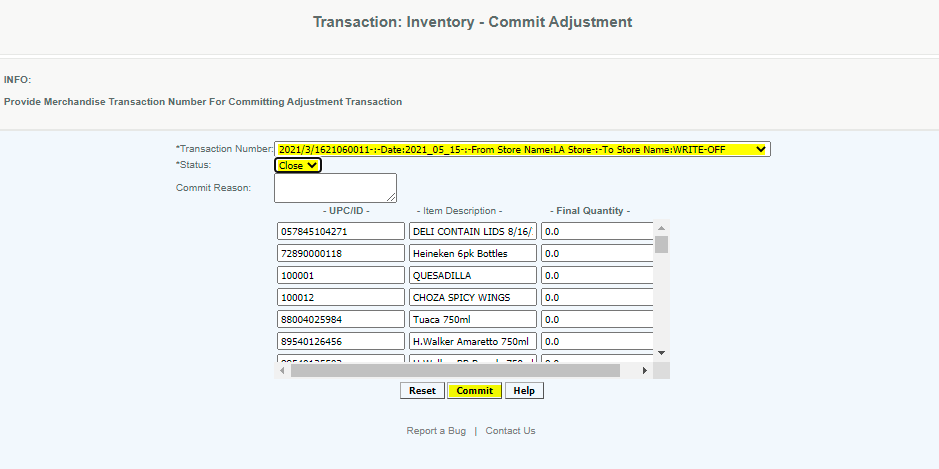The height and width of the screenshot is (469, 939).
Task: Focus the UPC field with 100012
Action: pos(340,297)
